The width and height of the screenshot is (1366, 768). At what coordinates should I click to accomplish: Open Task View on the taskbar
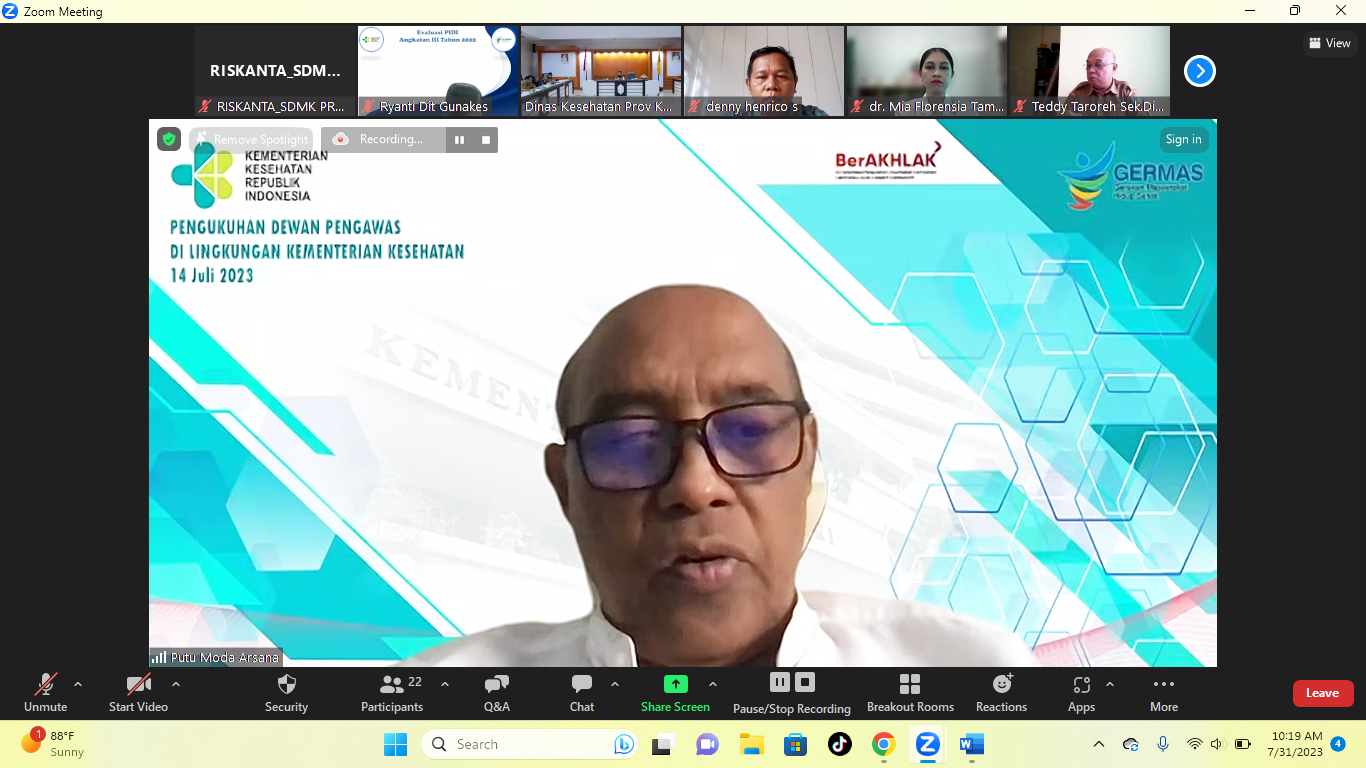tap(663, 744)
